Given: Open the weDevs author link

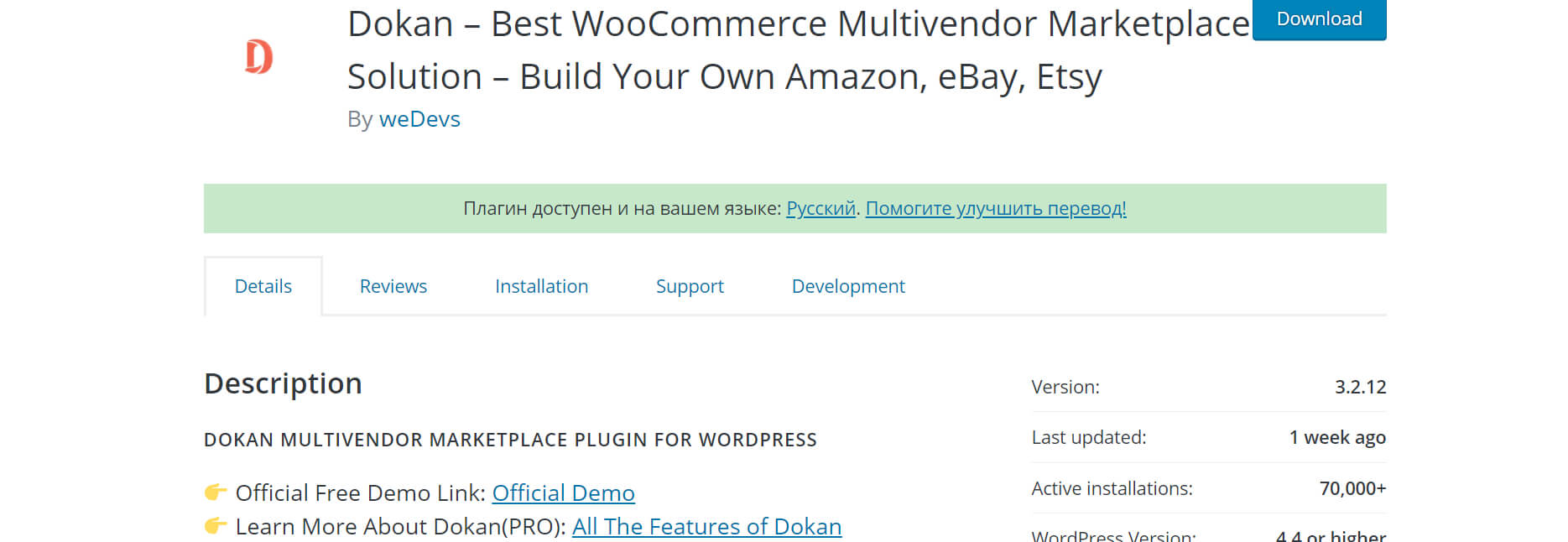Looking at the screenshot, I should click(x=419, y=119).
